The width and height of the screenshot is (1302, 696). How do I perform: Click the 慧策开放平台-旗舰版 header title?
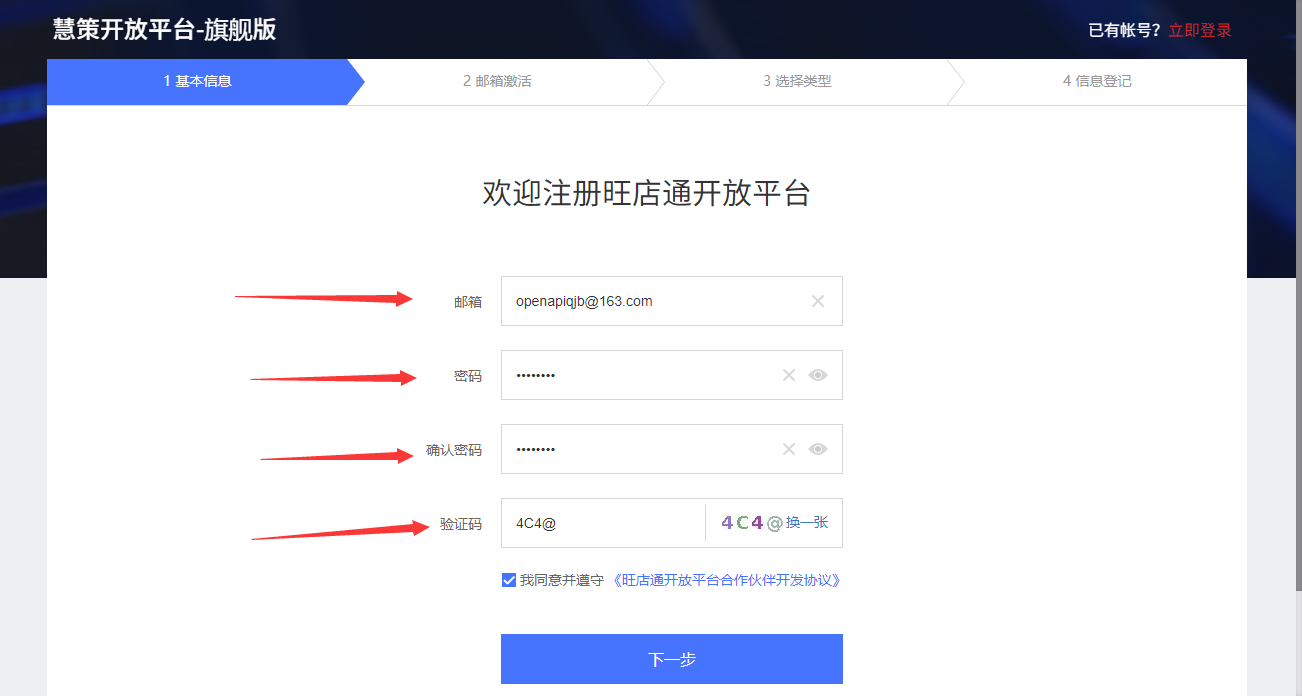click(x=164, y=29)
